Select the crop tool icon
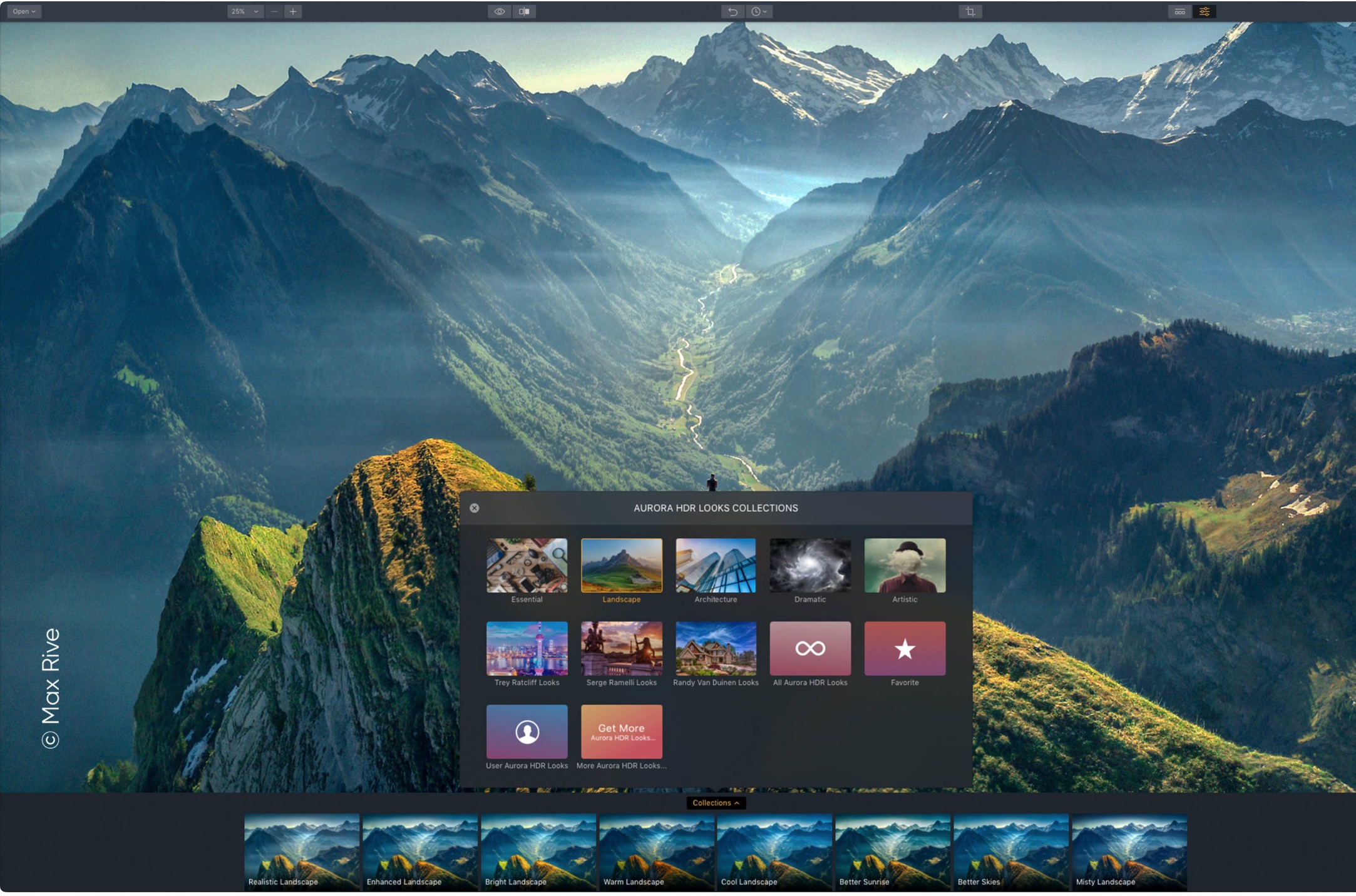Image resolution: width=1356 pixels, height=896 pixels. (970, 11)
